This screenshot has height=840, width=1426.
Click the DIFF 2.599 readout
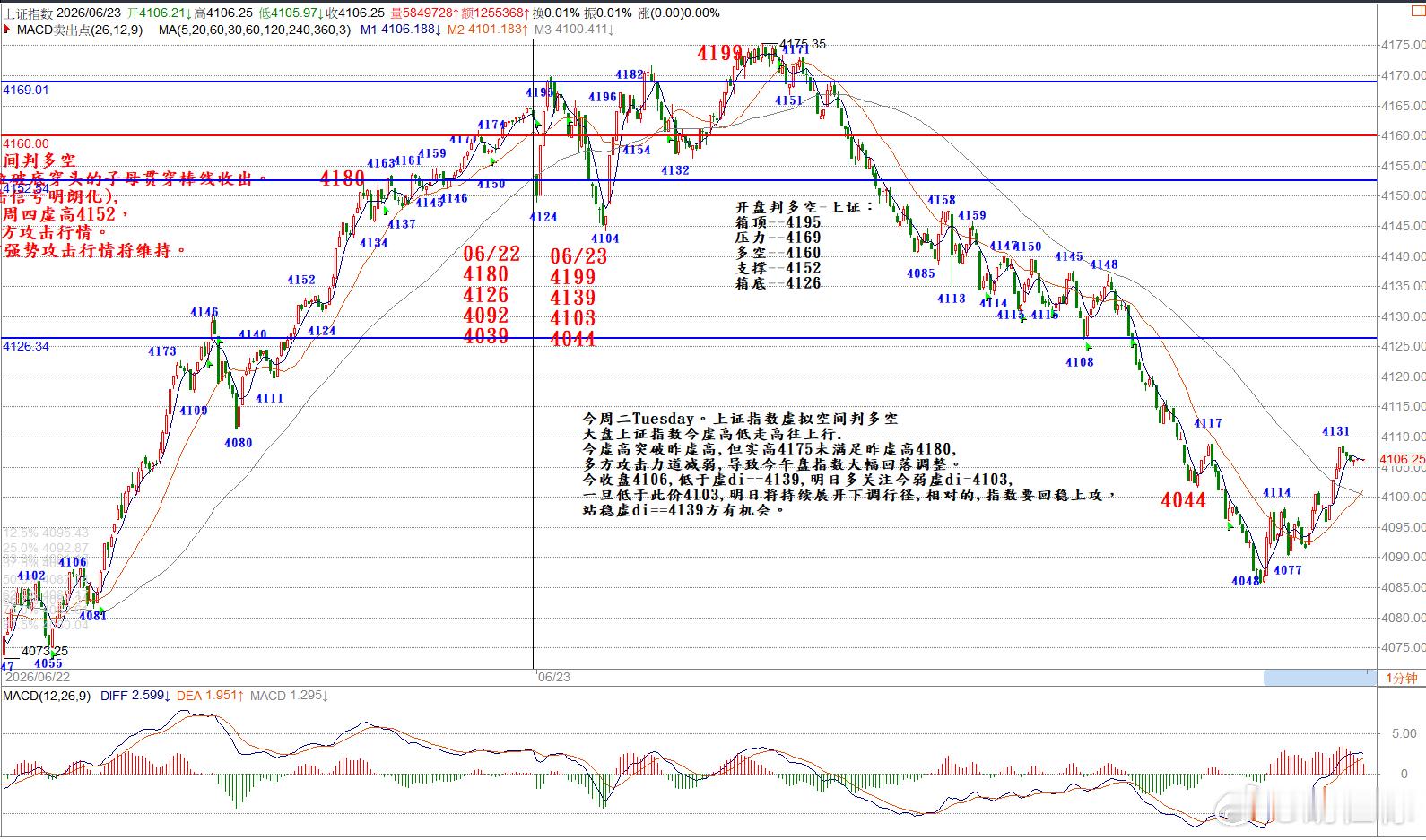click(135, 696)
